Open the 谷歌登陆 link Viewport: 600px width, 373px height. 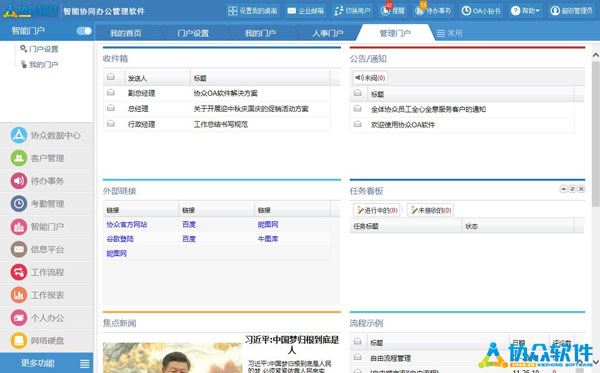click(120, 239)
